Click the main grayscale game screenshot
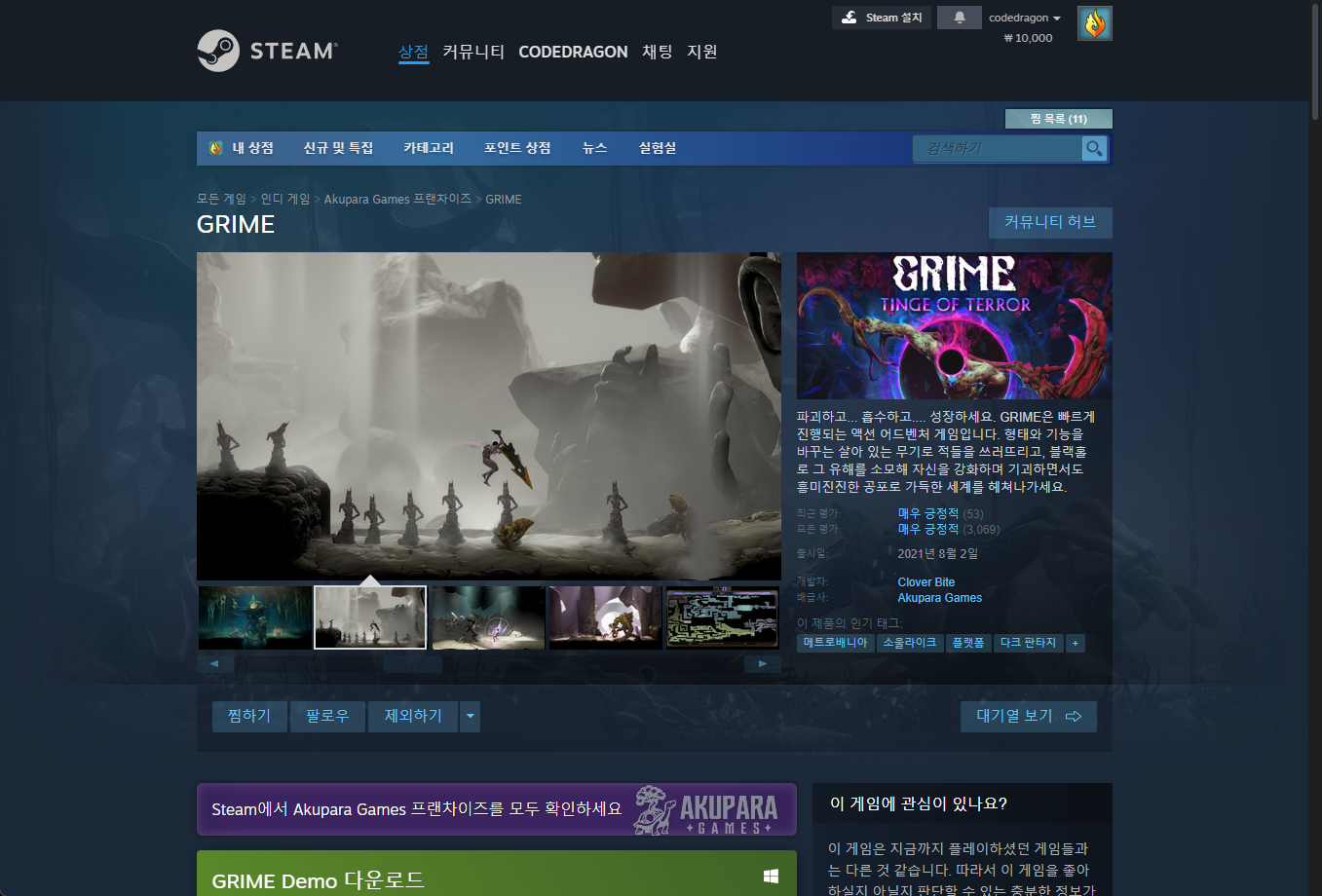This screenshot has height=896, width=1322. 489,417
